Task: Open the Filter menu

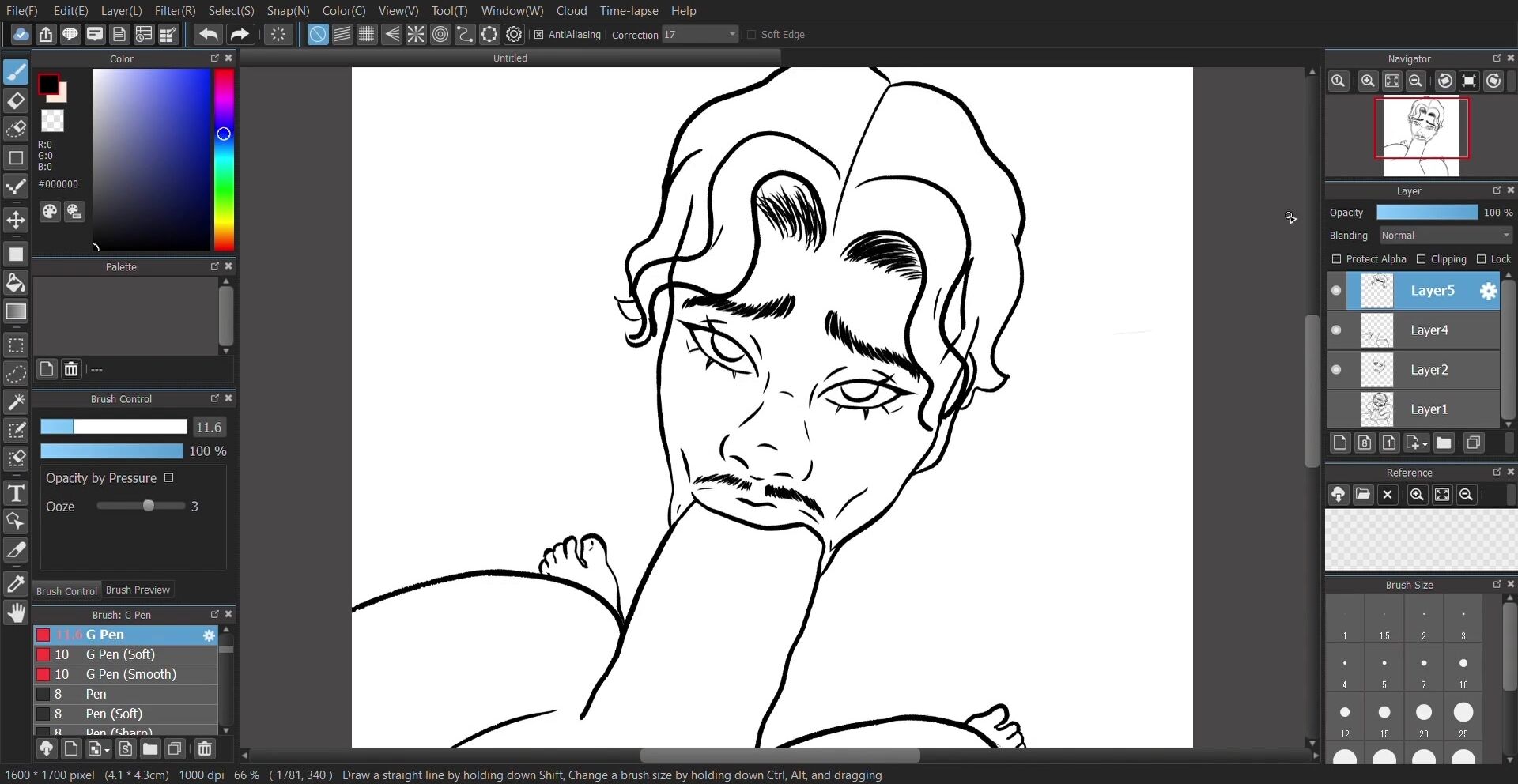Action: coord(175,11)
